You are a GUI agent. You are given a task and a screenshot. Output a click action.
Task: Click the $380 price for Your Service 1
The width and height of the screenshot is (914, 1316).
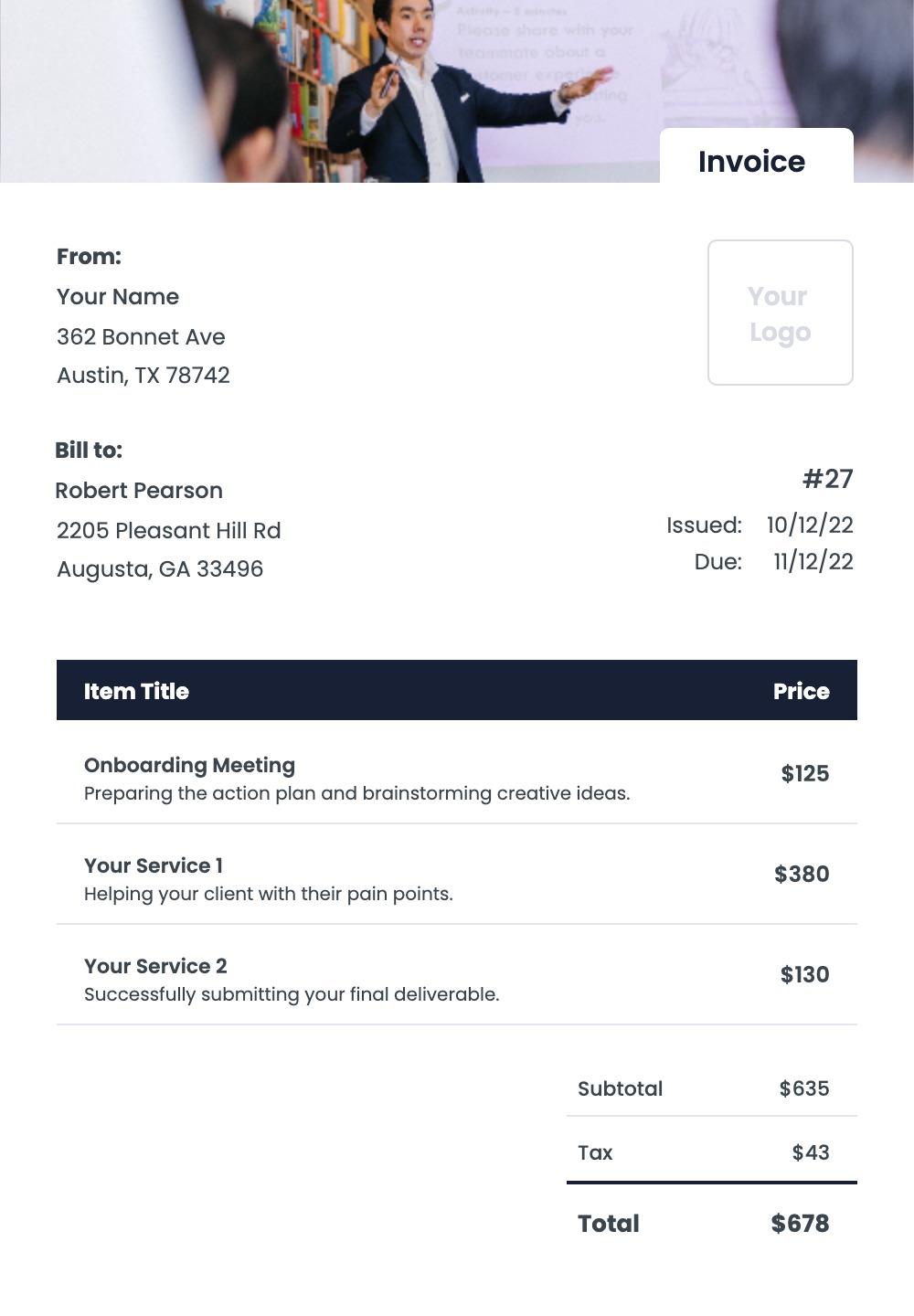tap(802, 875)
